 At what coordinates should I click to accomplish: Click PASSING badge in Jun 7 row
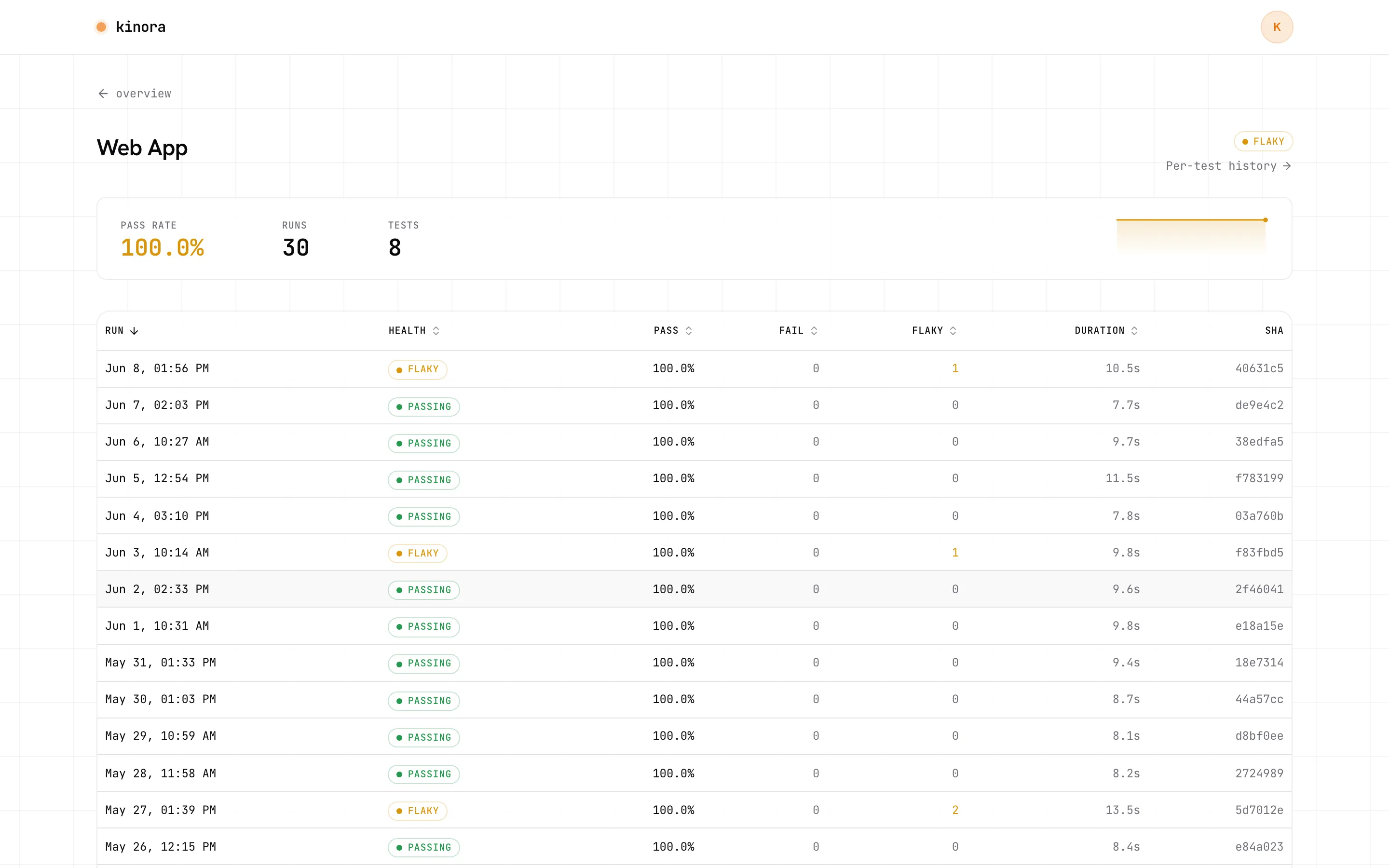[x=423, y=407]
